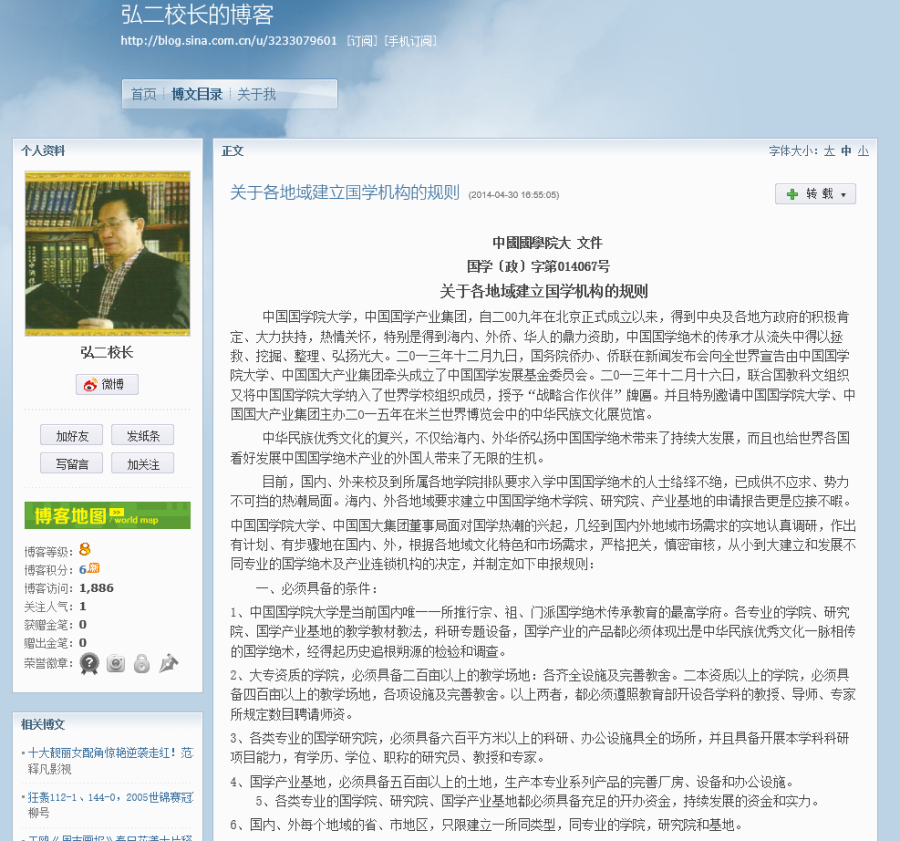Screen dimensions: 900x841
Task: Click the 手机订阅 link in the header
Action: tap(410, 41)
